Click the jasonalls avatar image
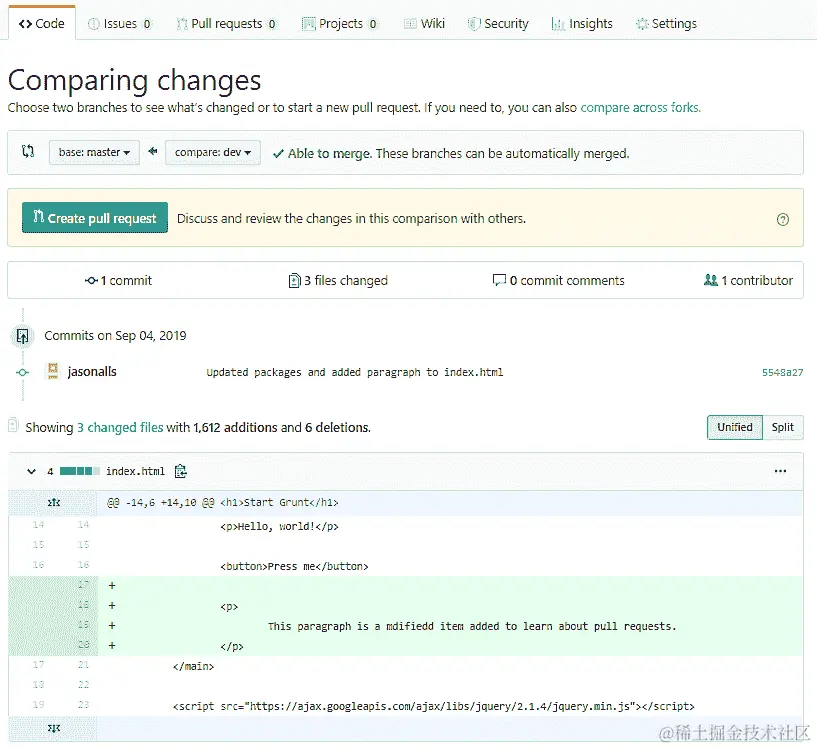The width and height of the screenshot is (817, 749). (x=53, y=371)
